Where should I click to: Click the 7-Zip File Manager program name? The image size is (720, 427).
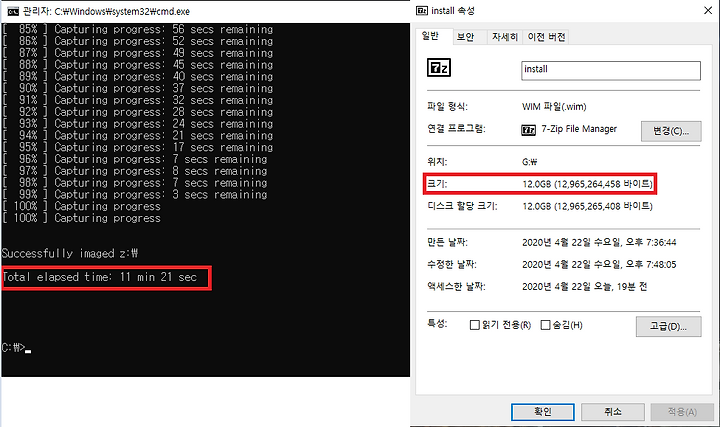pos(579,129)
